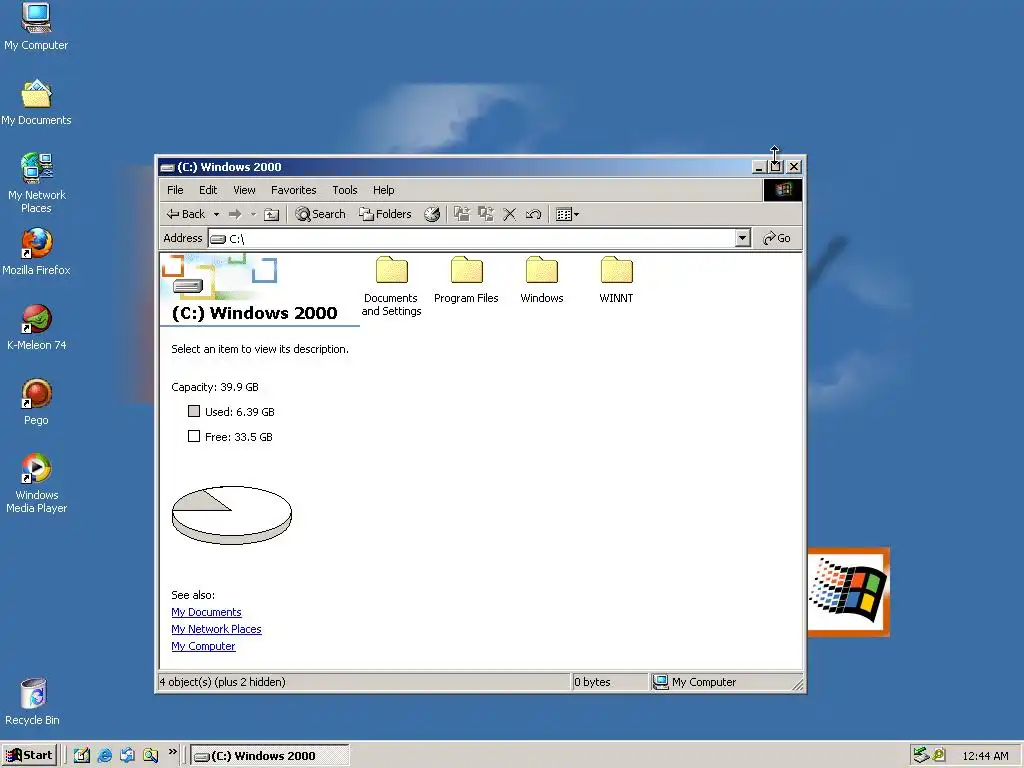Open the Program Files folder
1024x768 pixels.
[466, 281]
